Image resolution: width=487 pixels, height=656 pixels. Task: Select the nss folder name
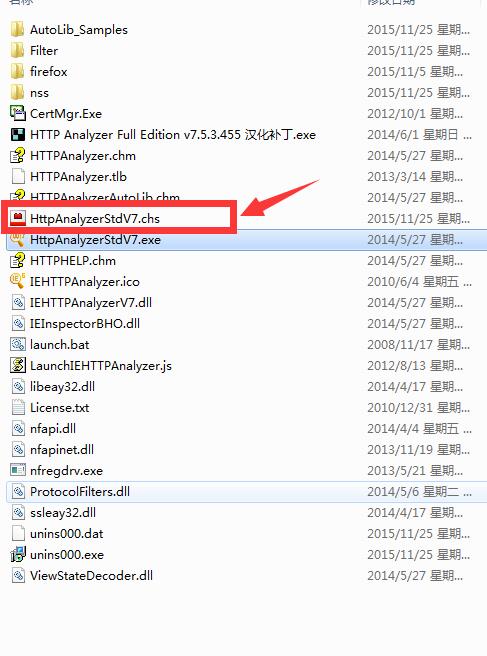click(x=39, y=93)
